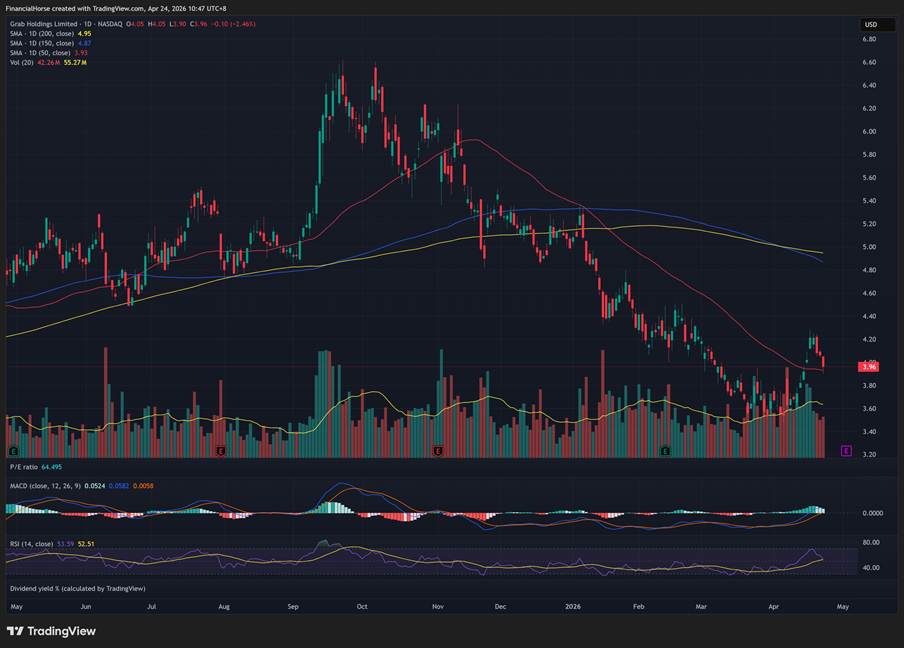Click the TradingView logo at bottom left
Screen dimensions: 904x648
point(51,631)
